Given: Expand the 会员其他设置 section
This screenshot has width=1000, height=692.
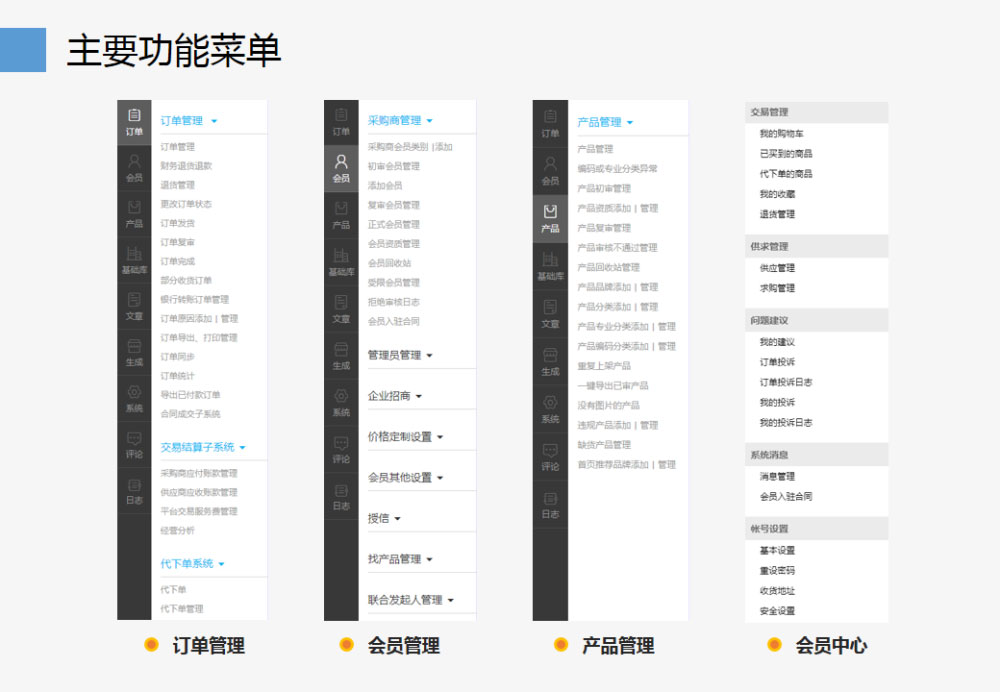Looking at the screenshot, I should click(406, 478).
